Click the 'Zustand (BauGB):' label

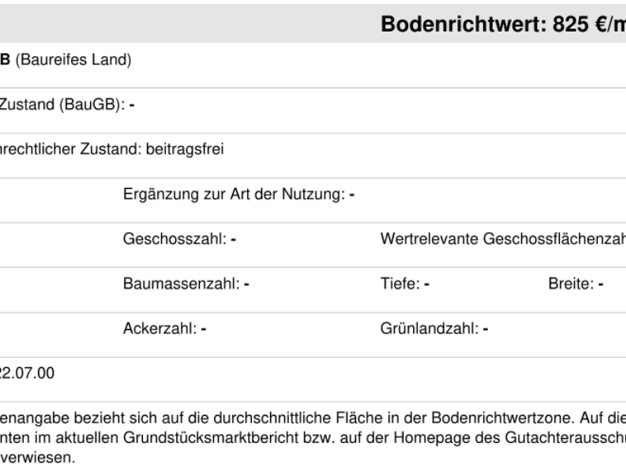tap(62, 105)
